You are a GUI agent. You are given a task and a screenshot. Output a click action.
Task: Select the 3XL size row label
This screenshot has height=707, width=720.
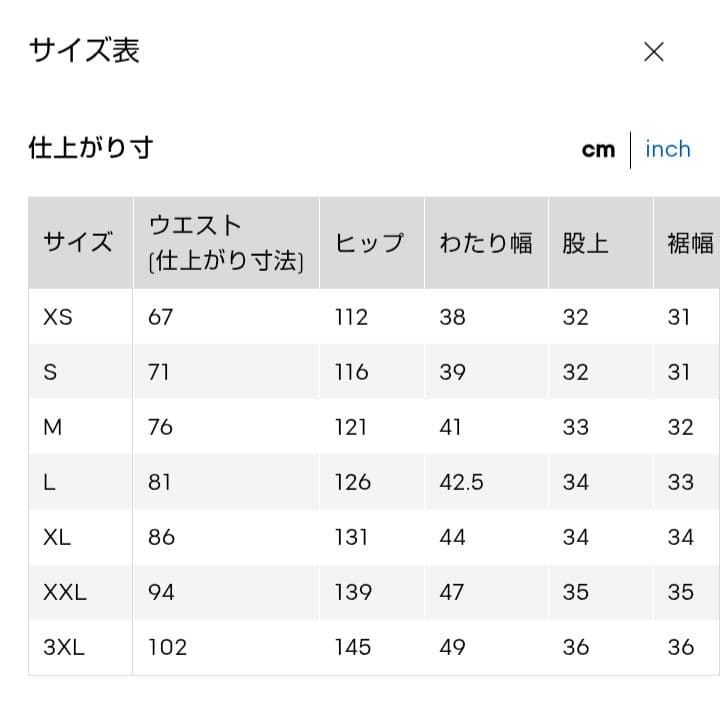pyautogui.click(x=64, y=647)
